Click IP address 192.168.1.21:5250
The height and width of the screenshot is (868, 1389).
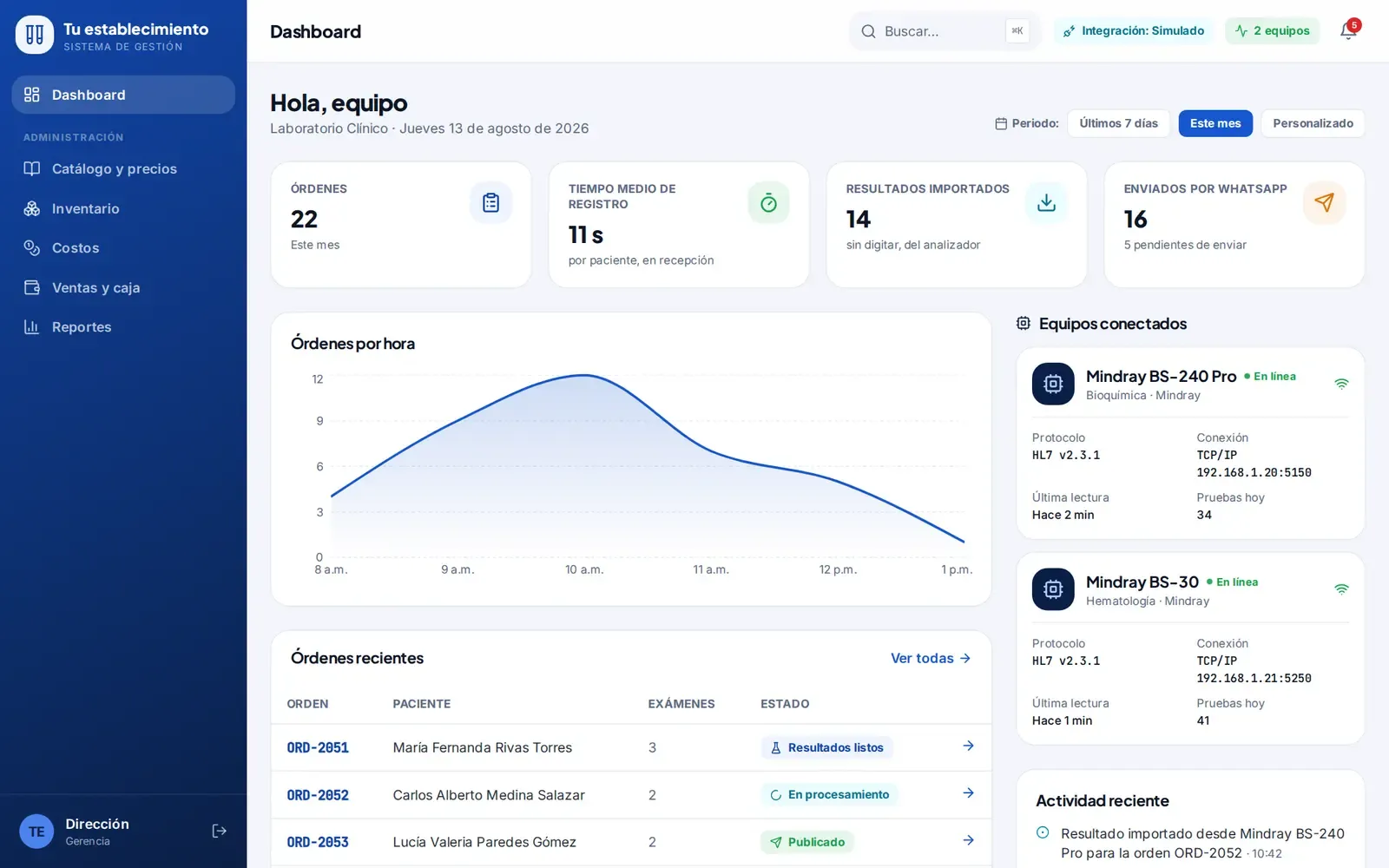coord(1254,678)
